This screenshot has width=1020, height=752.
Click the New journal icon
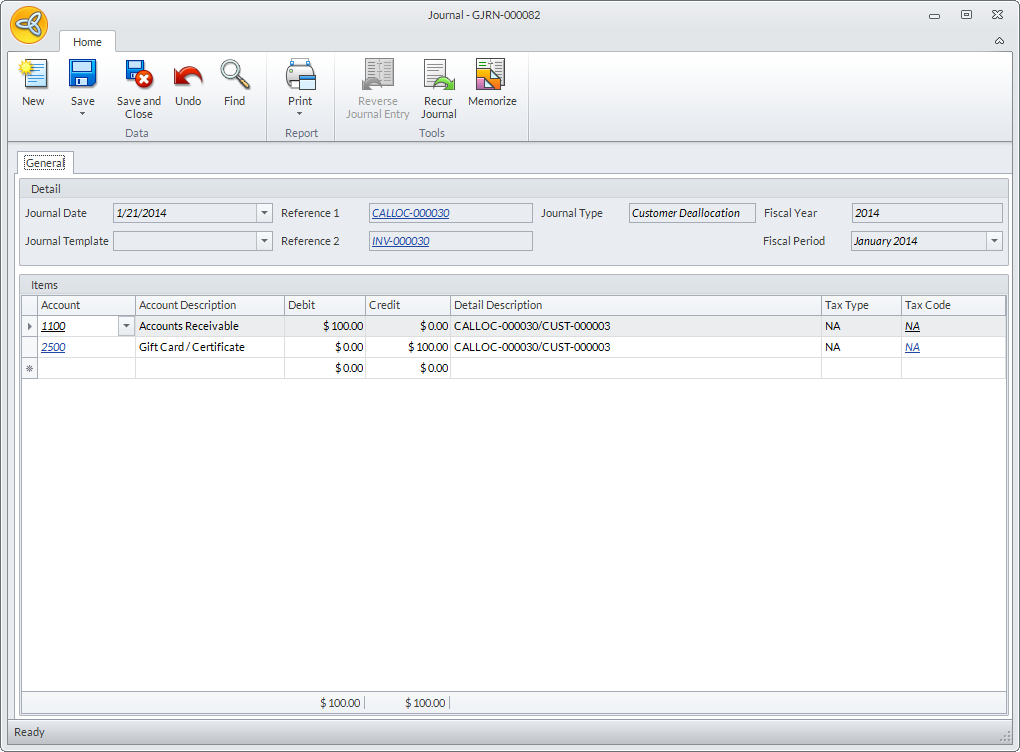pos(33,75)
